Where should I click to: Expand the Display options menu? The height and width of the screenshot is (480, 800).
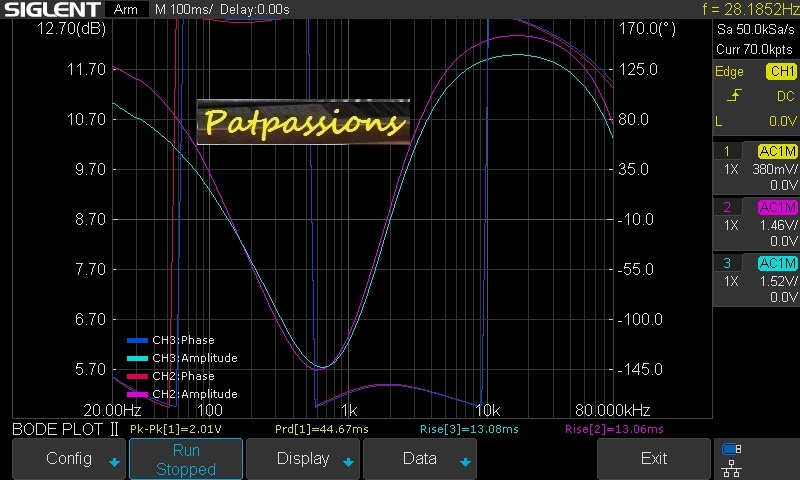point(303,459)
